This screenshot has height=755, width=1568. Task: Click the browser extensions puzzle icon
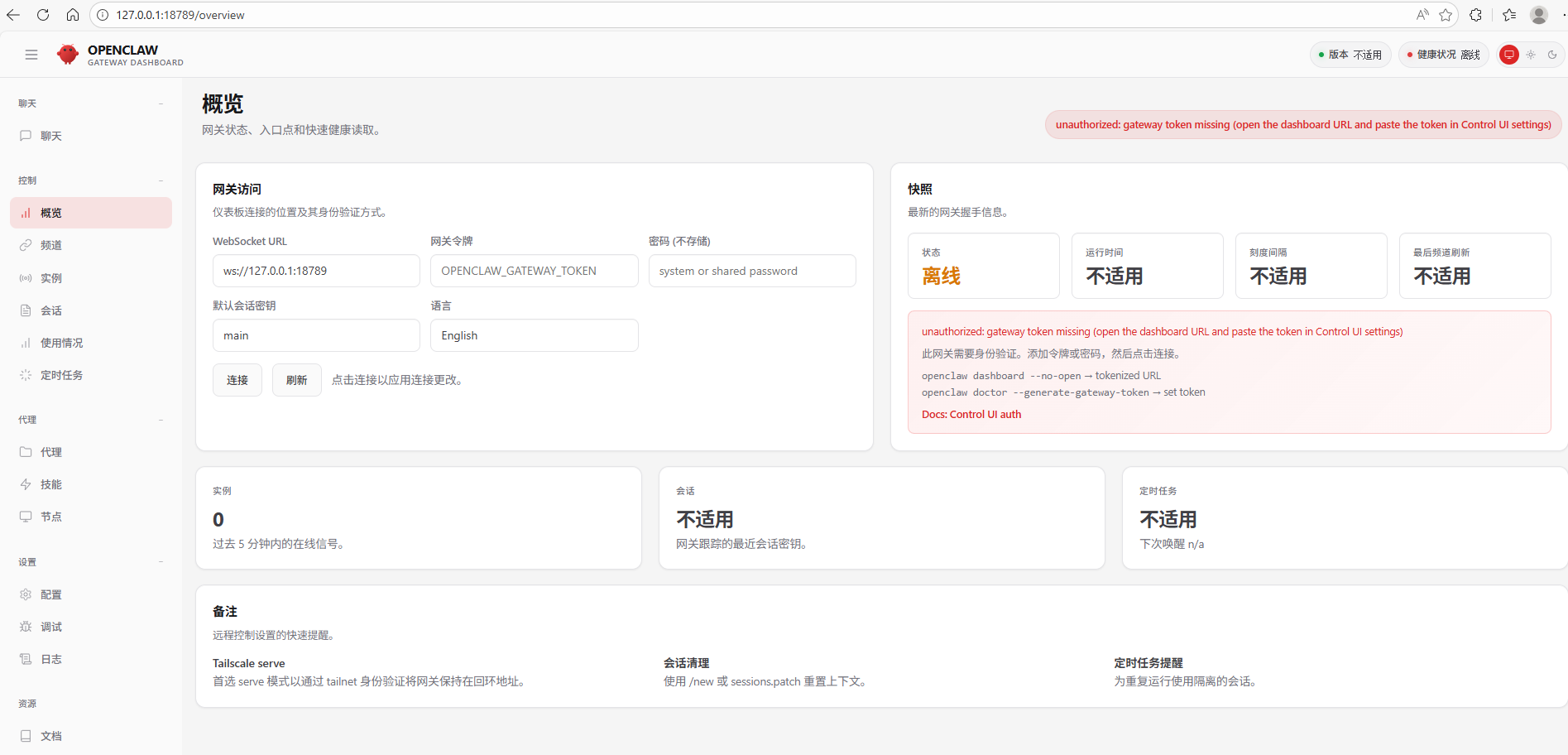(x=1475, y=15)
